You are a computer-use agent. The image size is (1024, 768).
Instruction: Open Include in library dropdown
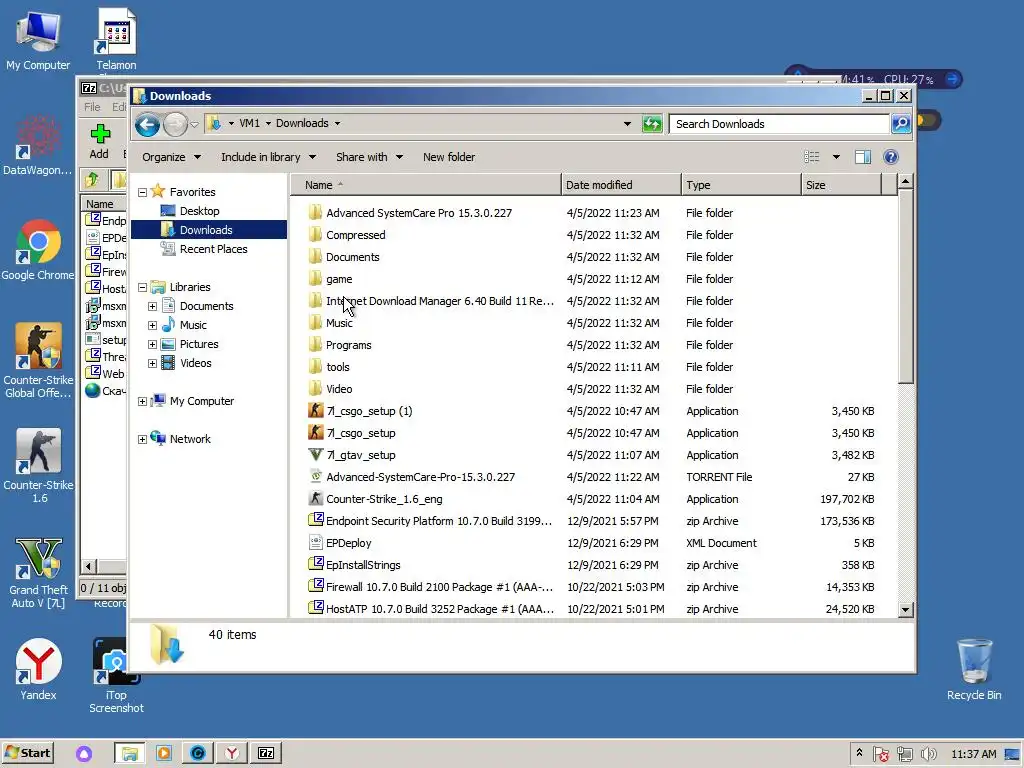(268, 157)
